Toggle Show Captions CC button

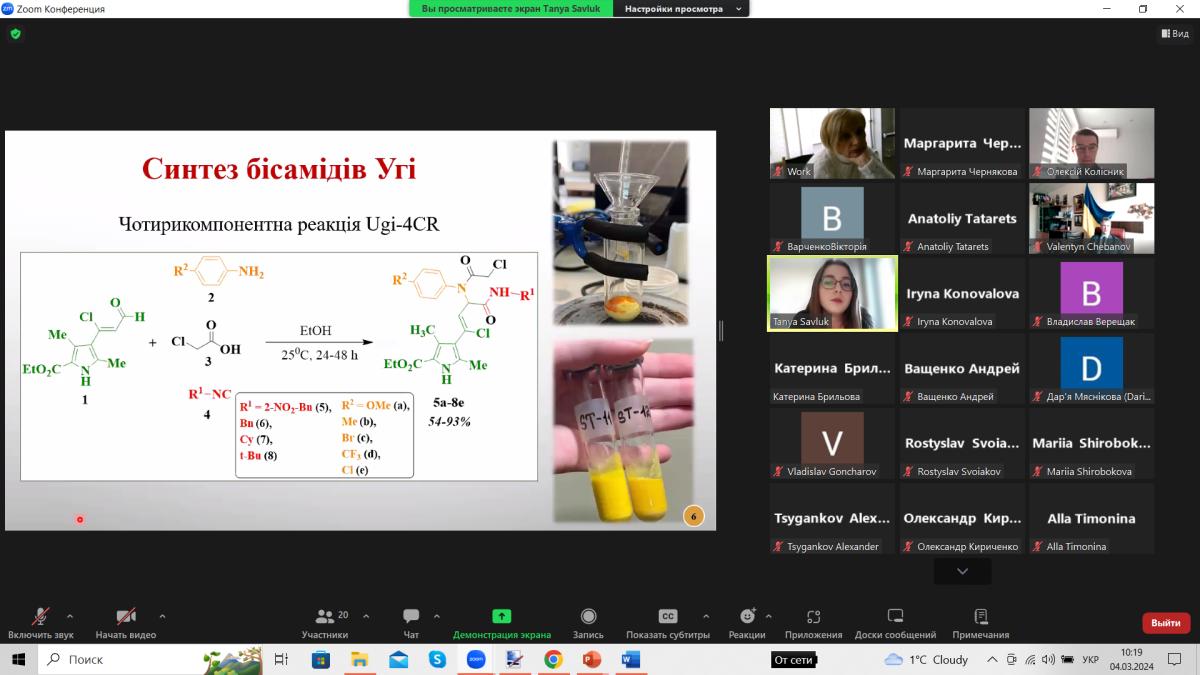coord(668,617)
